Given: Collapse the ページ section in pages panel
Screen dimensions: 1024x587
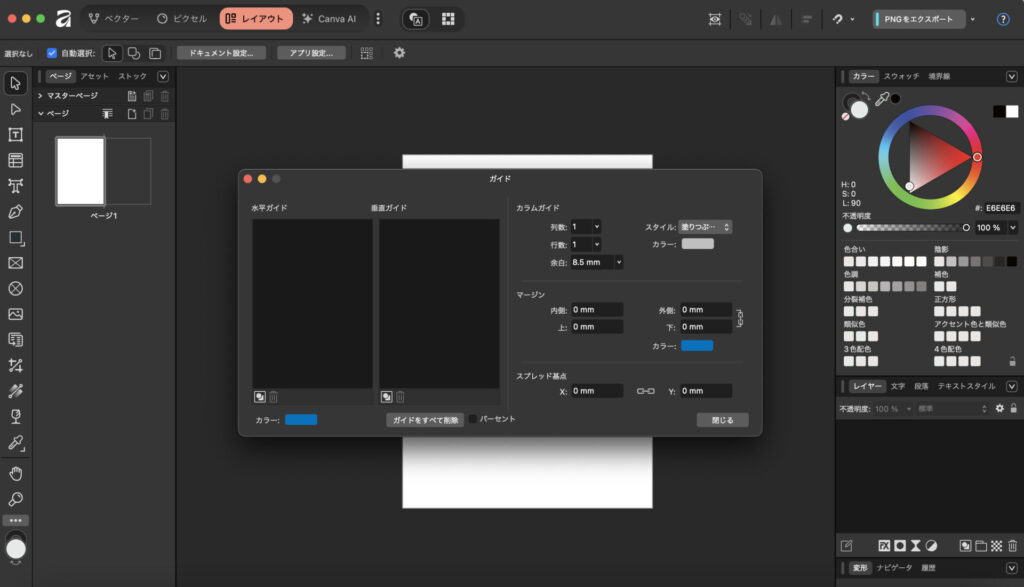Looking at the screenshot, I should tap(40, 113).
